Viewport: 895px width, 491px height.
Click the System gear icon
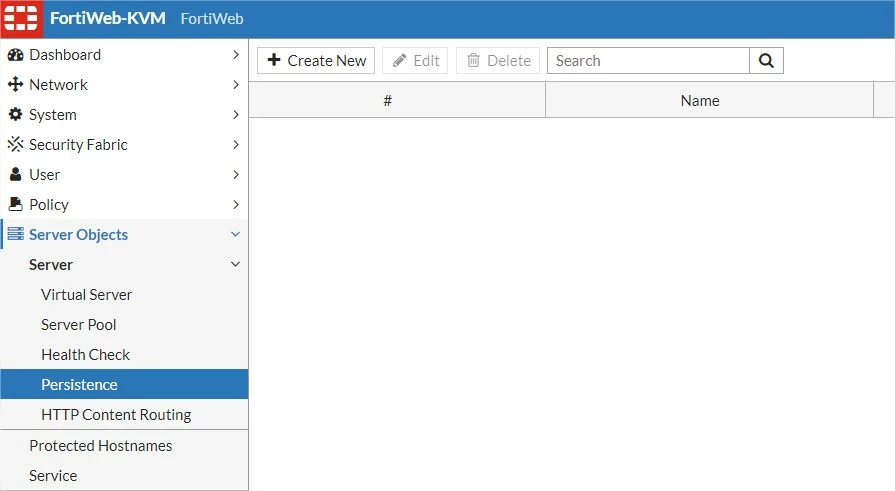coord(15,114)
